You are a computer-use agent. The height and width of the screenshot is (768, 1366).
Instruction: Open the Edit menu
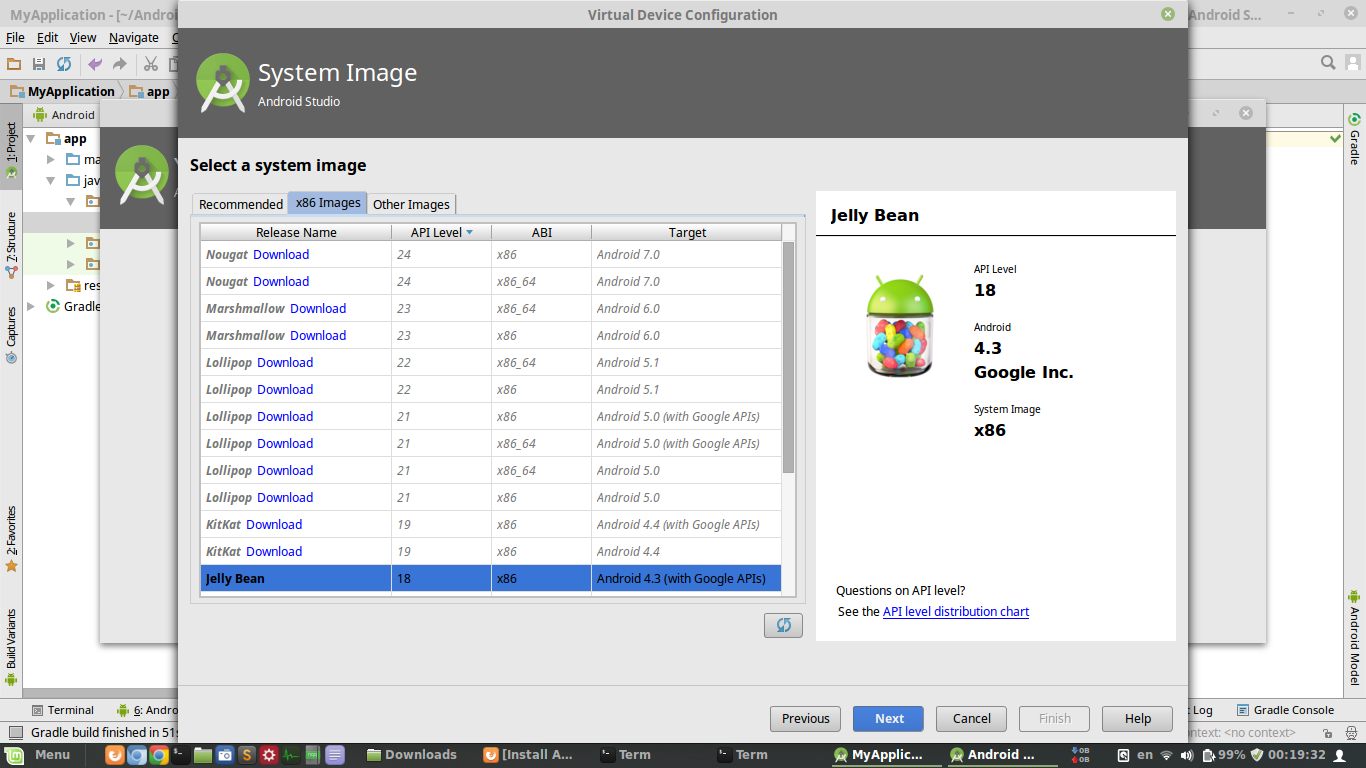pos(48,37)
